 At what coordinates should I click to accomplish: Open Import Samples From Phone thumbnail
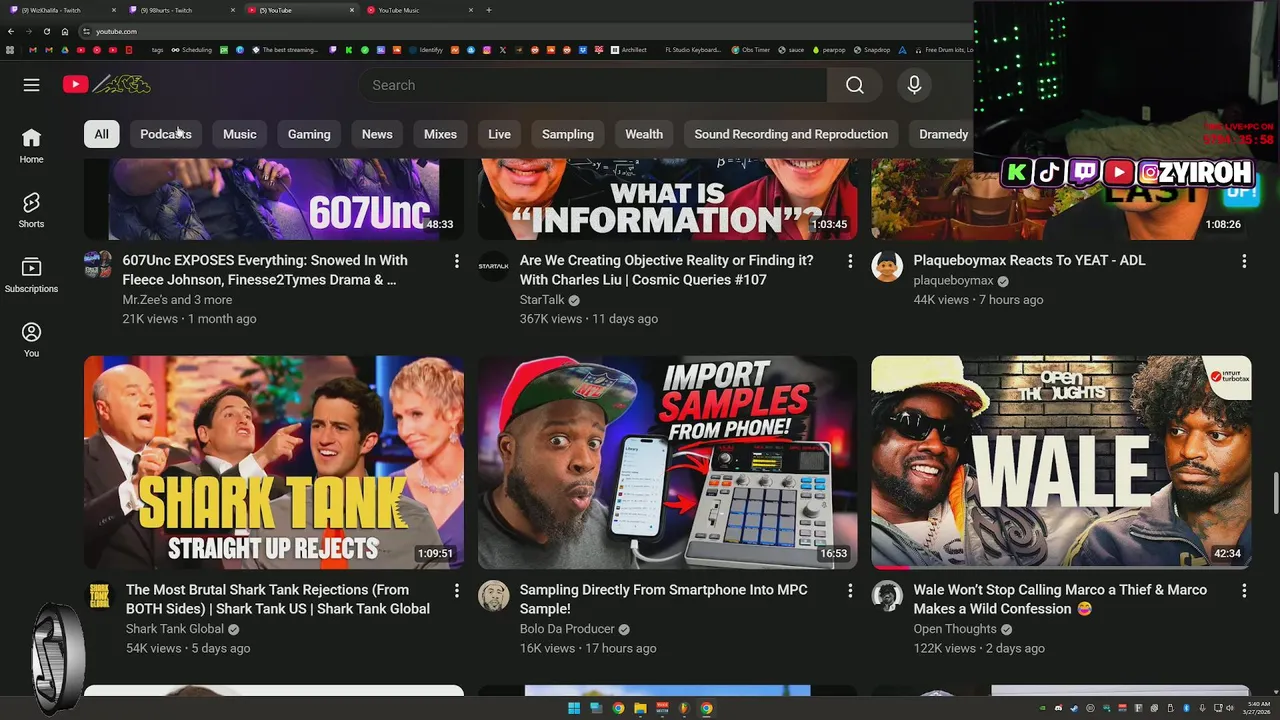(x=667, y=462)
